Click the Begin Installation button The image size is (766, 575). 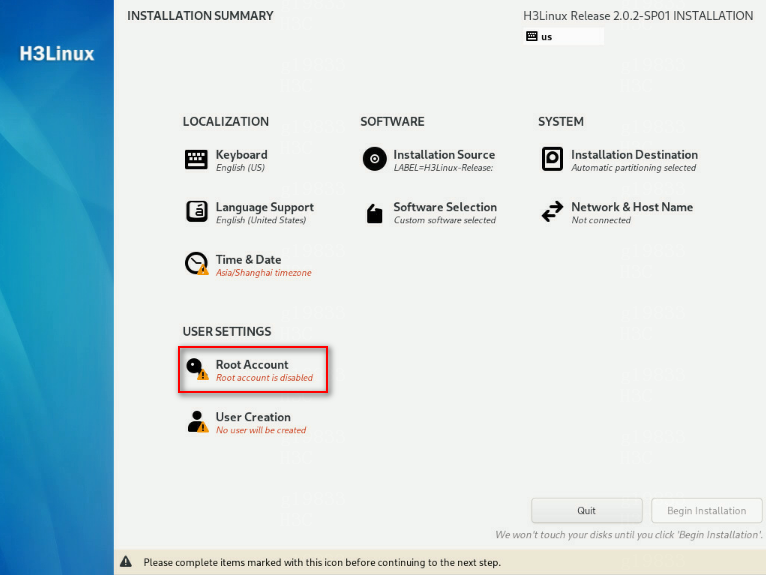click(706, 511)
